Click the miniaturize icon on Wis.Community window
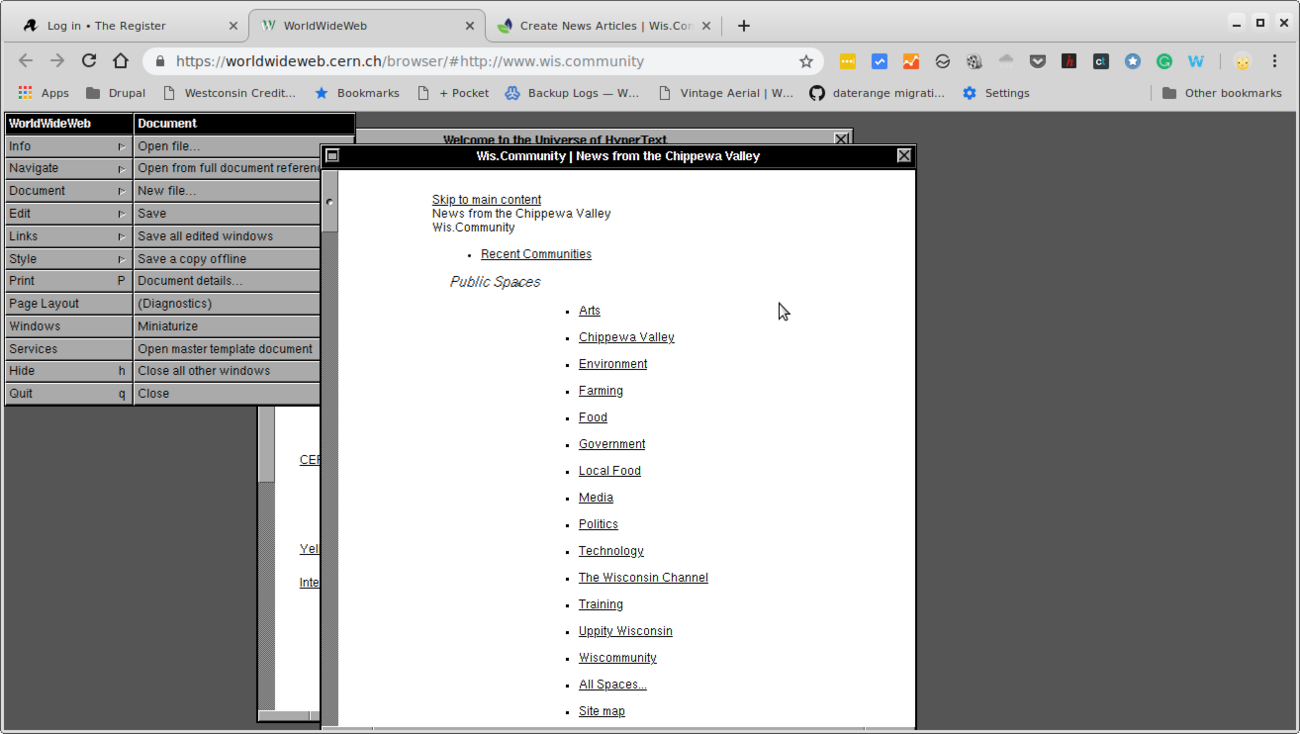This screenshot has width=1300, height=734. pyautogui.click(x=333, y=156)
